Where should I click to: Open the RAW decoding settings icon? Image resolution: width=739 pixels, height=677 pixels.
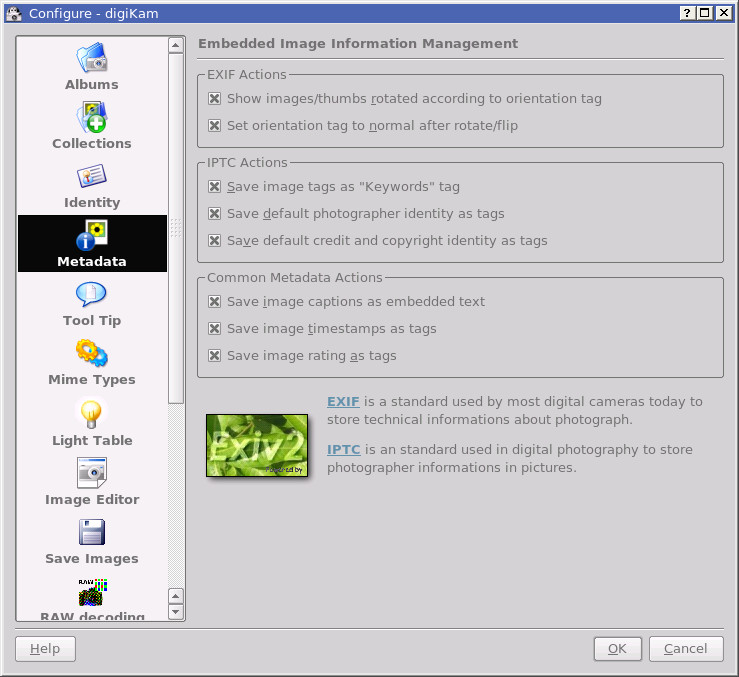point(93,593)
